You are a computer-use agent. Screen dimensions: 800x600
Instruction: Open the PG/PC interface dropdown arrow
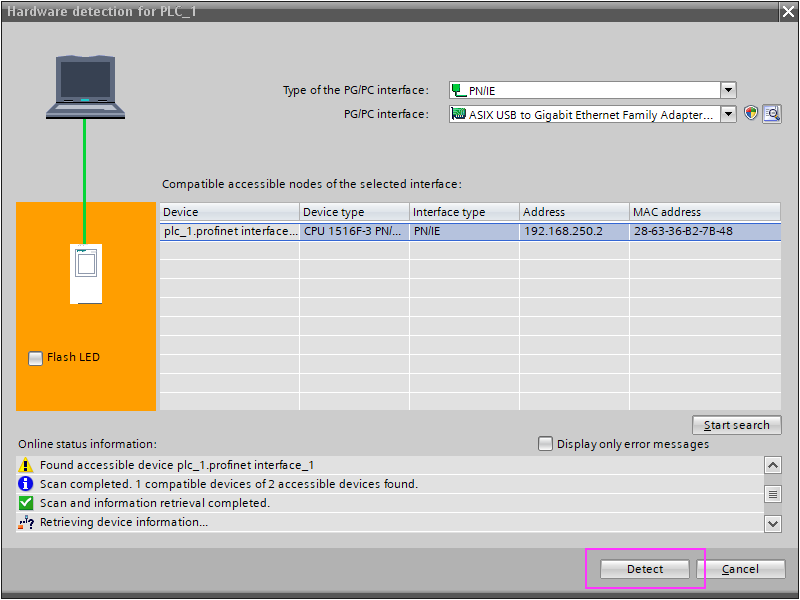729,114
